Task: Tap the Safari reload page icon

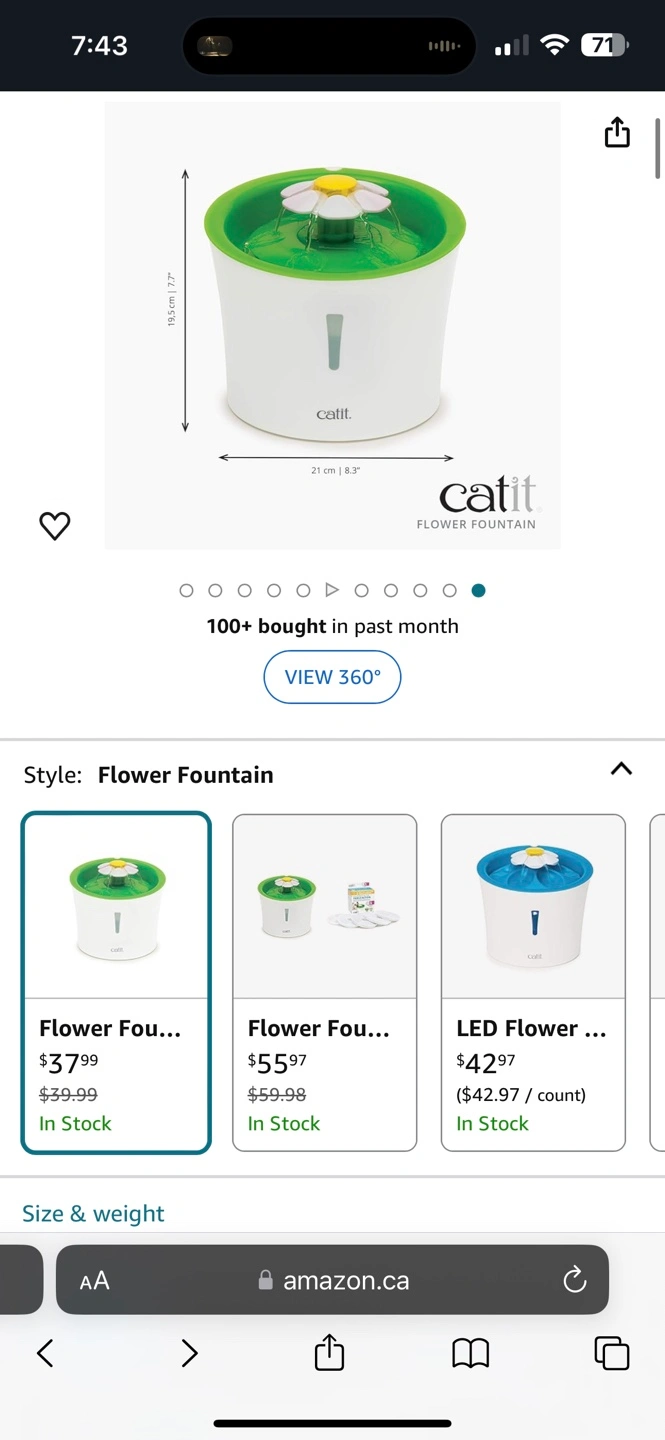Action: point(574,1280)
